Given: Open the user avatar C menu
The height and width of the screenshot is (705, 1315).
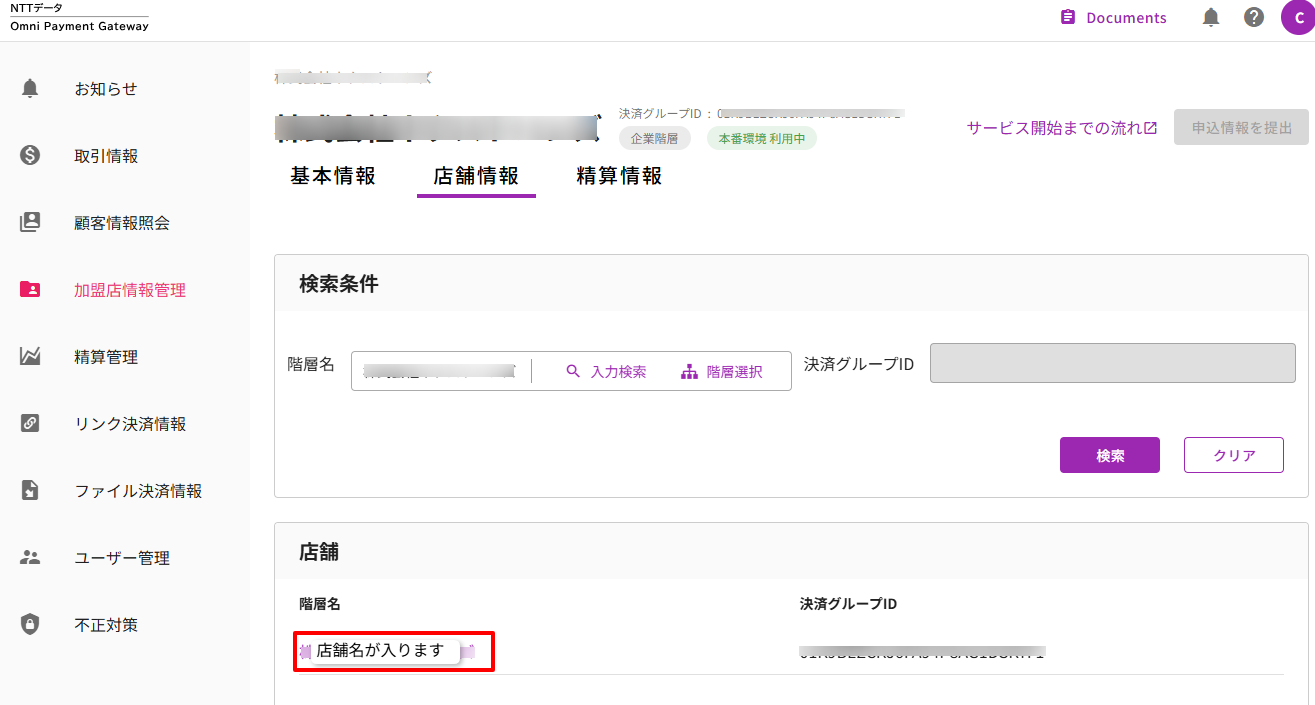Looking at the screenshot, I should (1297, 17).
